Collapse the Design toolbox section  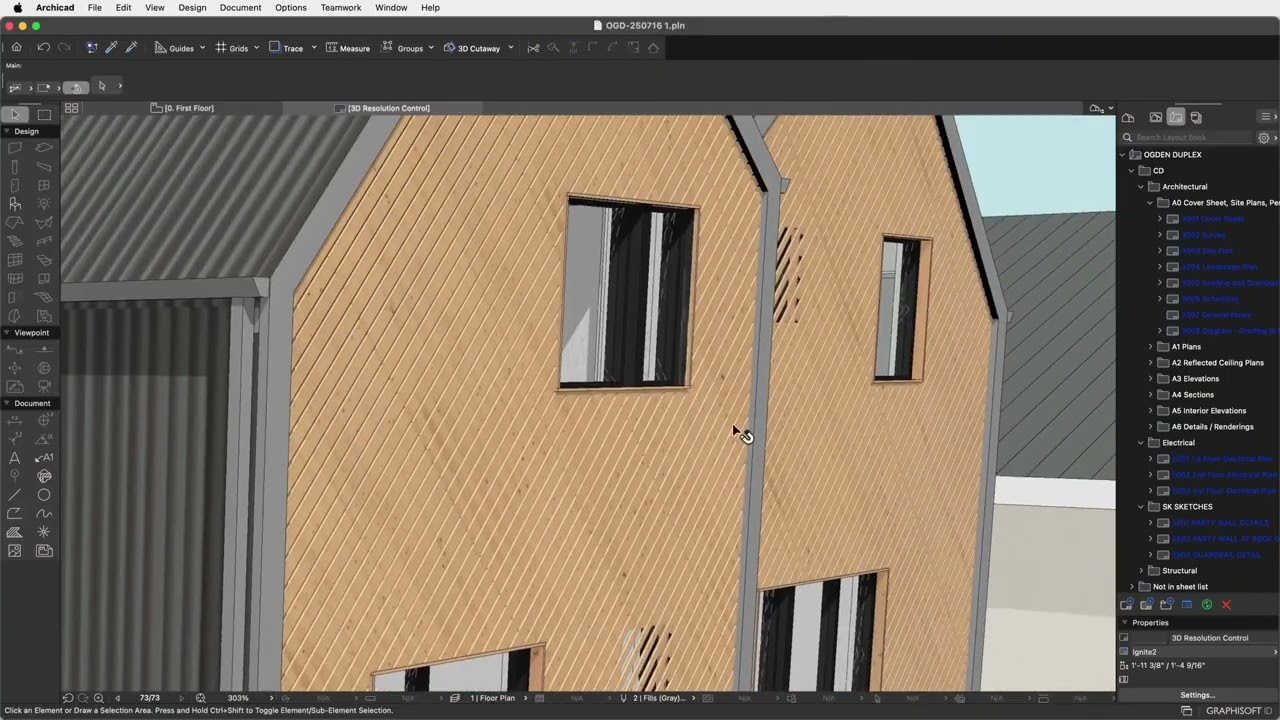tap(6, 131)
